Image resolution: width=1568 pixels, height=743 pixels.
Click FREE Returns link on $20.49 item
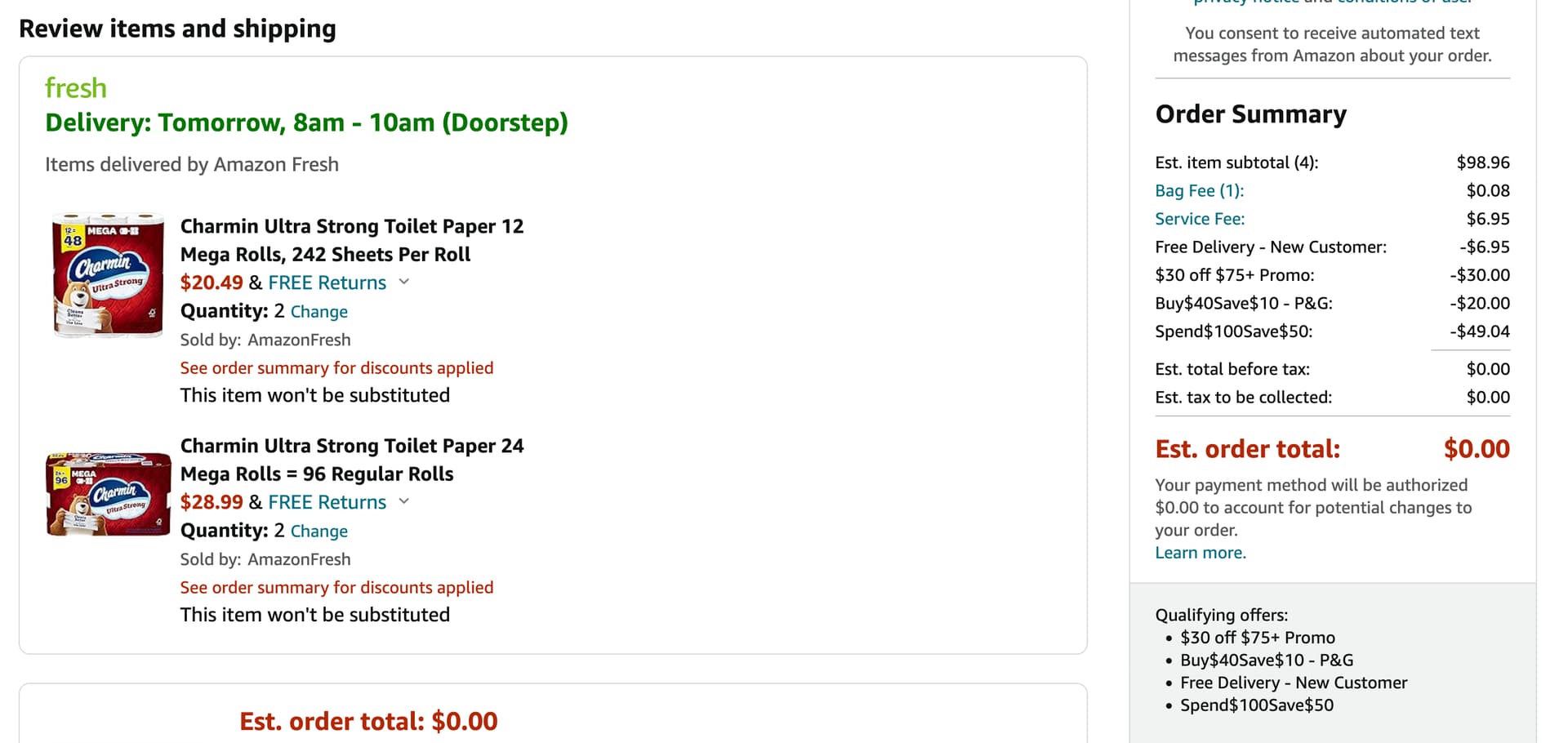click(x=327, y=283)
